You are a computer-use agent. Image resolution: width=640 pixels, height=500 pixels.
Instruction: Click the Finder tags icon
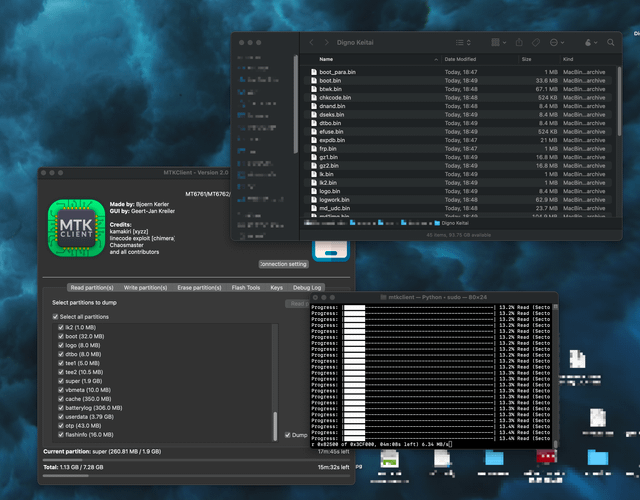536,42
